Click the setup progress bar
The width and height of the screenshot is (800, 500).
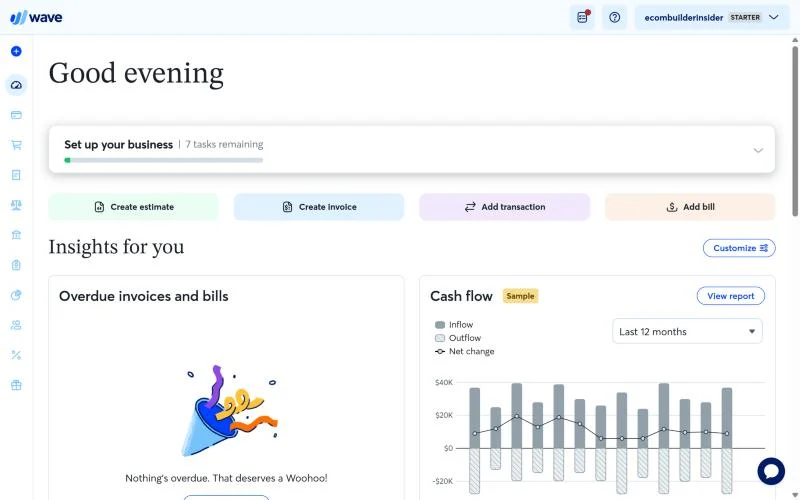[x=163, y=160]
